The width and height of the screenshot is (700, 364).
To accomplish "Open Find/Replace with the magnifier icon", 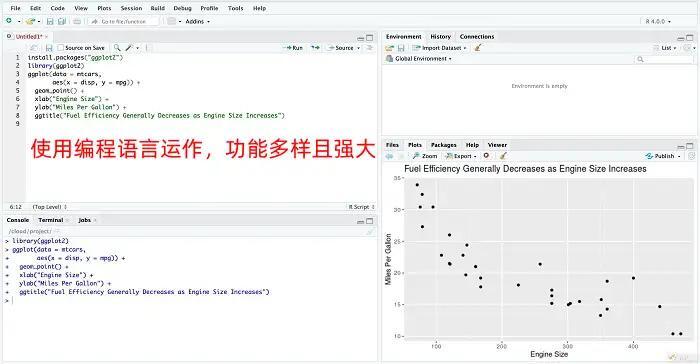I will coord(117,48).
